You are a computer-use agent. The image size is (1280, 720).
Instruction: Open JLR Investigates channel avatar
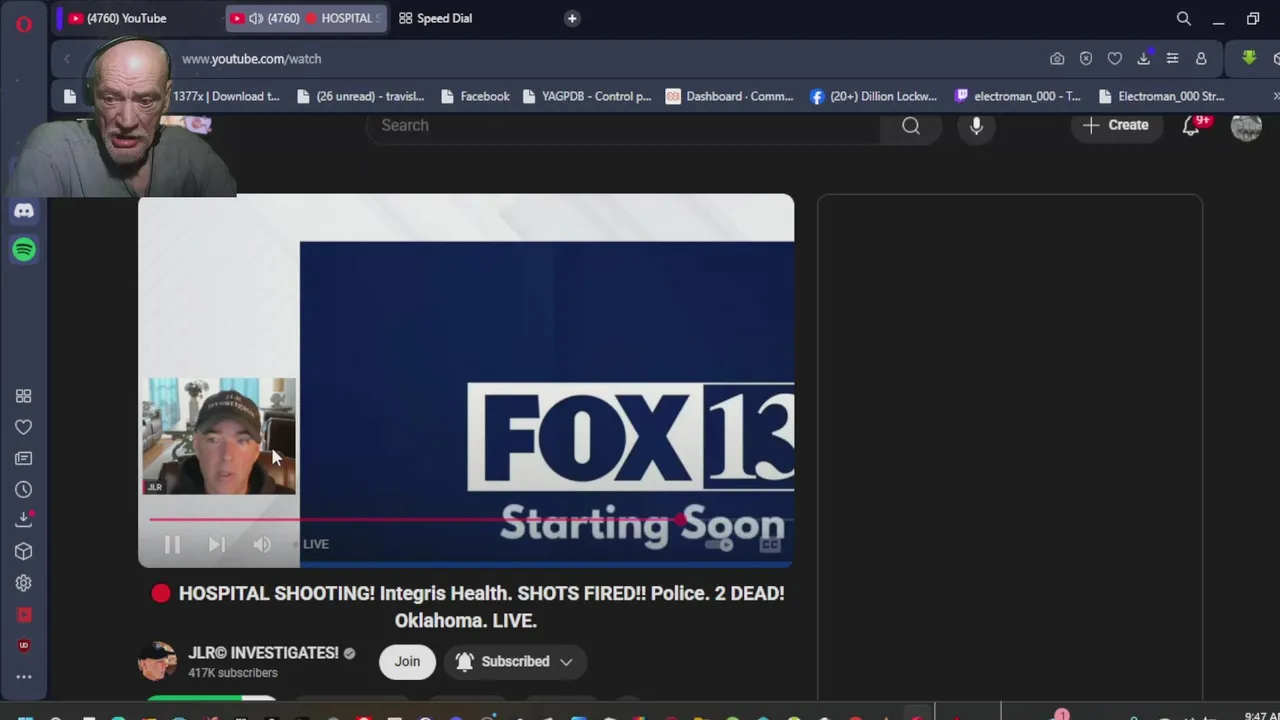coord(157,661)
